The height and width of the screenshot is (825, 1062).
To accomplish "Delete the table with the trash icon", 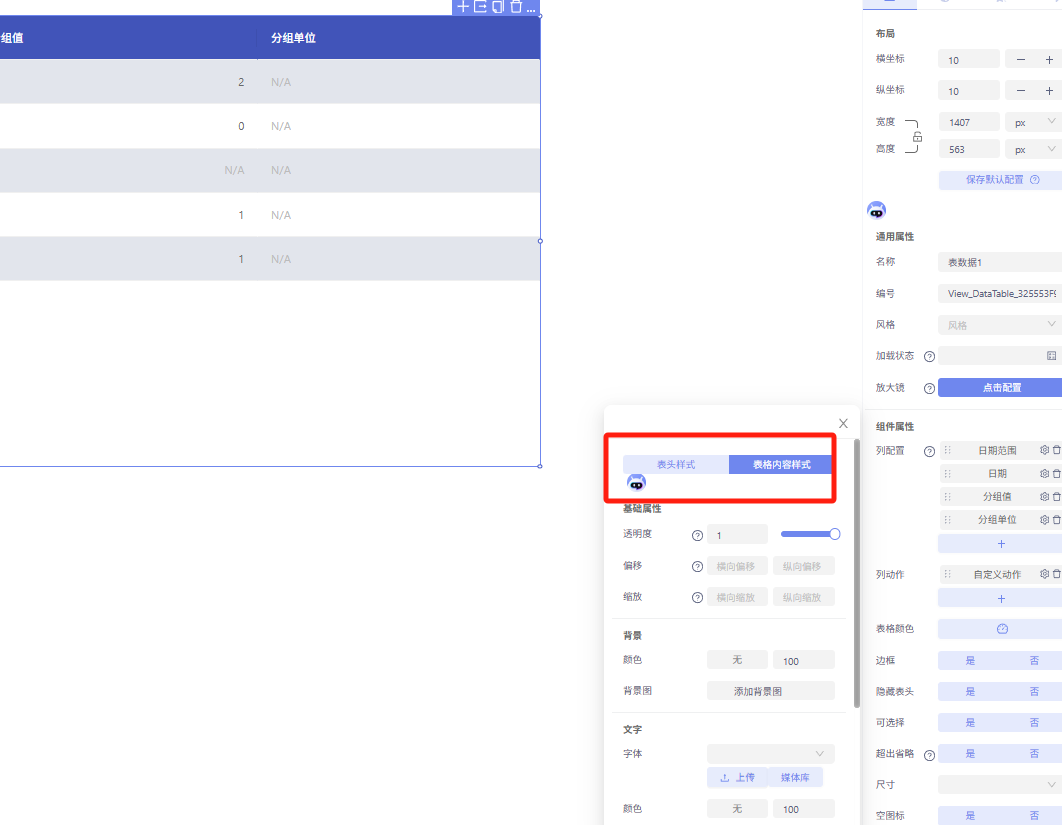I will (x=515, y=7).
